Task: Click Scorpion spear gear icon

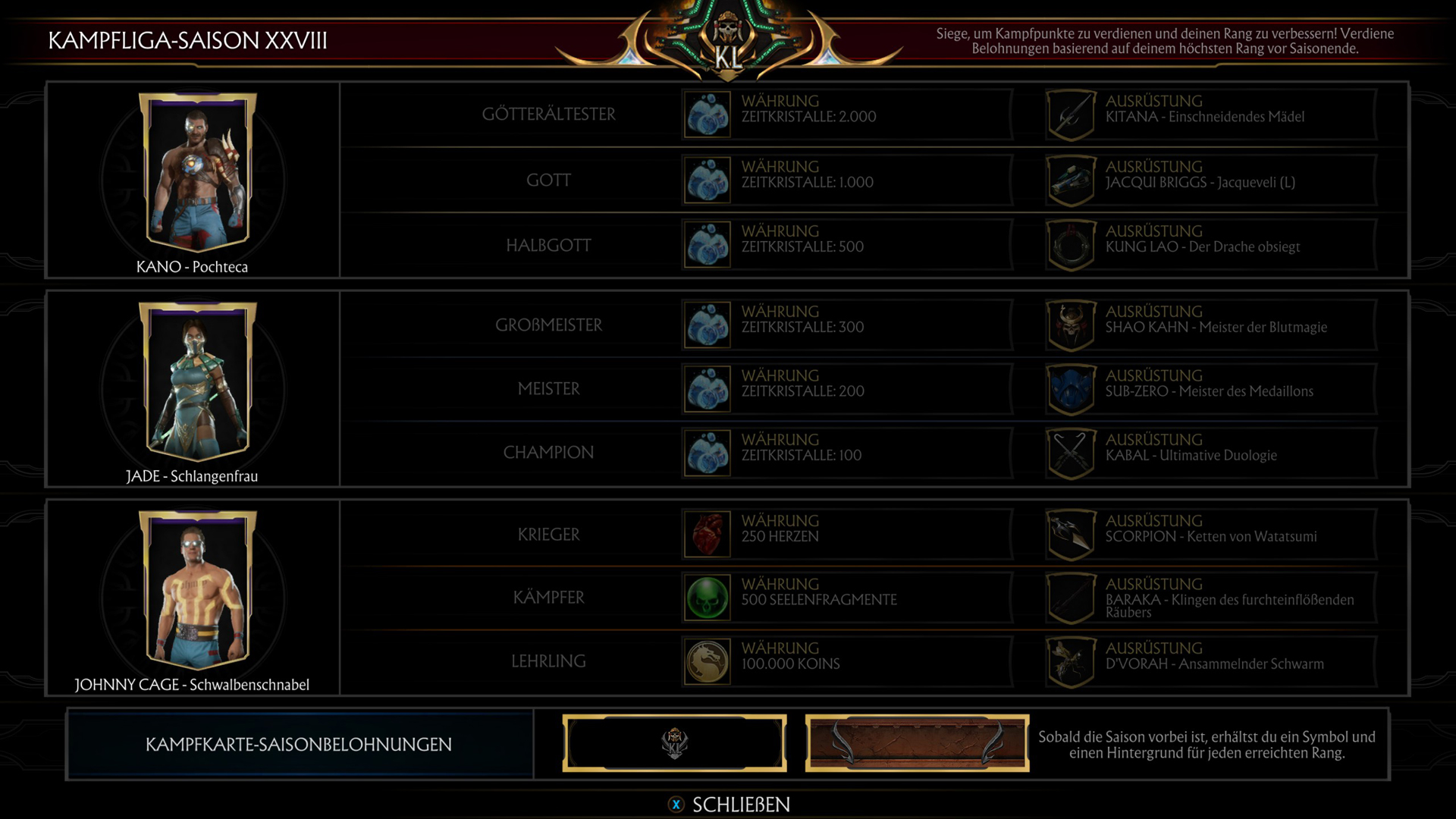Action: (x=1071, y=535)
